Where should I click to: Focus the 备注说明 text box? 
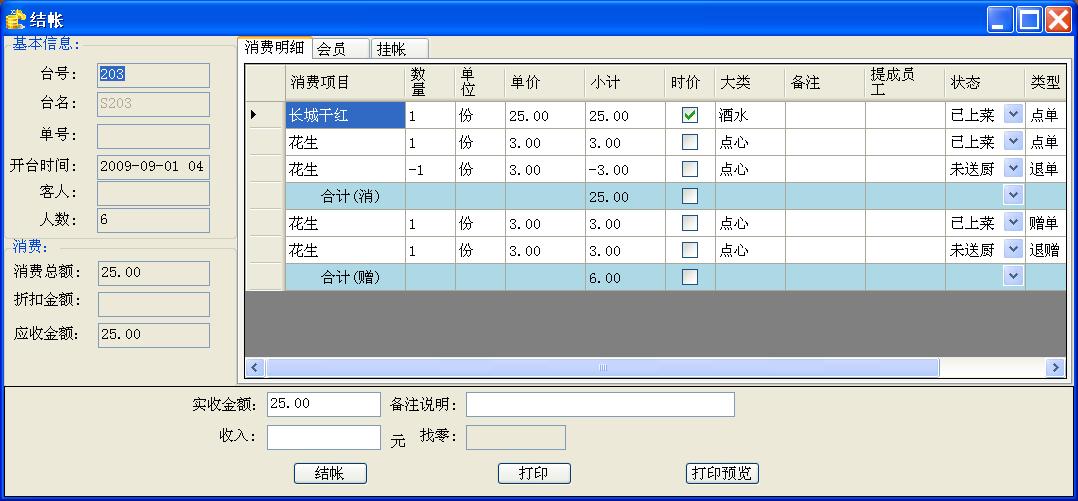point(600,404)
